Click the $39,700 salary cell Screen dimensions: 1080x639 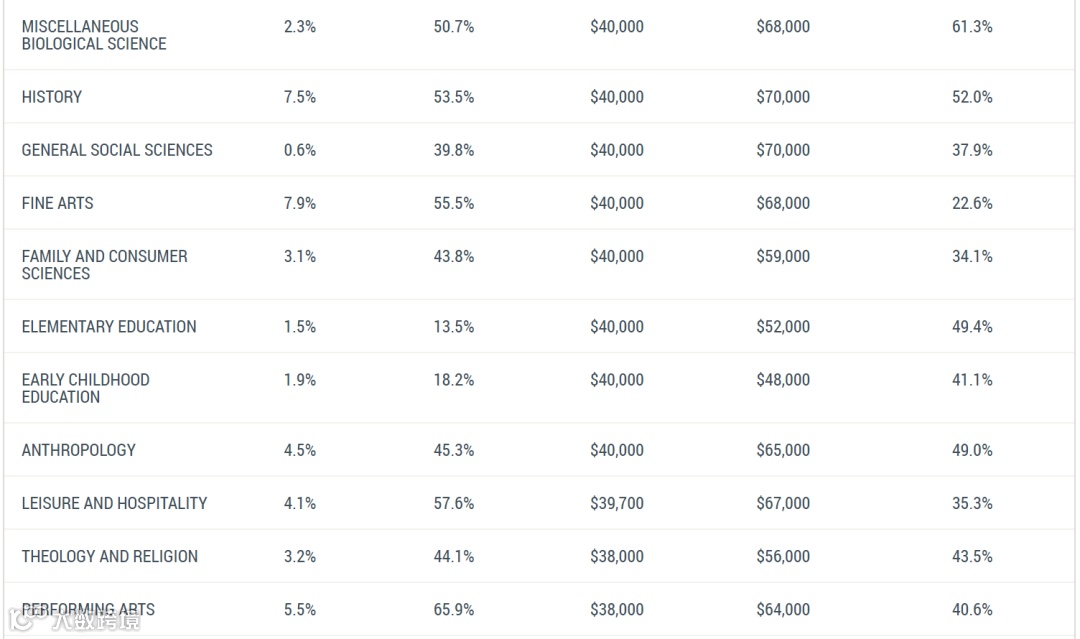coord(617,503)
